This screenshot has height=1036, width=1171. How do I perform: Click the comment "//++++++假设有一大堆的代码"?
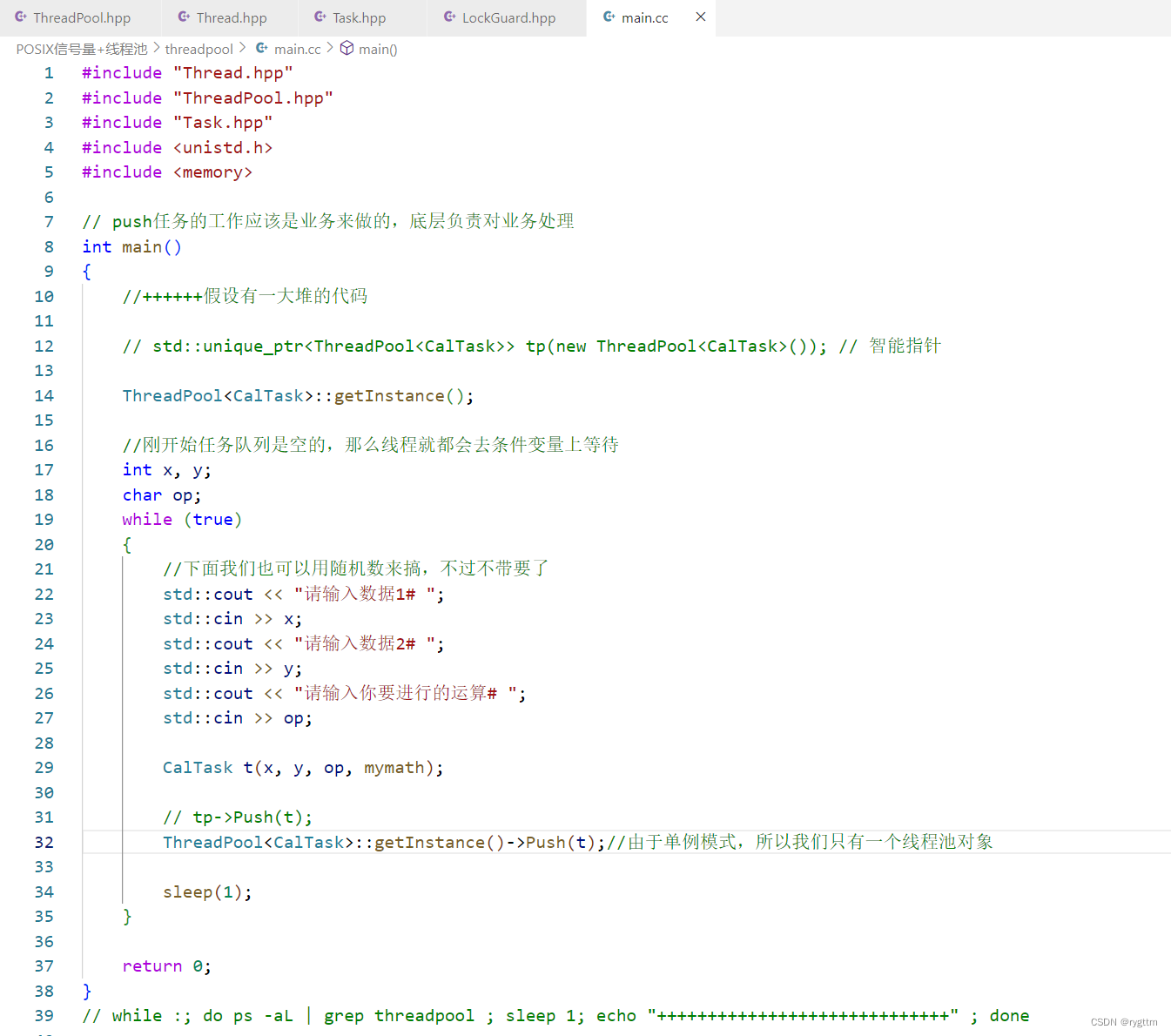coord(245,297)
